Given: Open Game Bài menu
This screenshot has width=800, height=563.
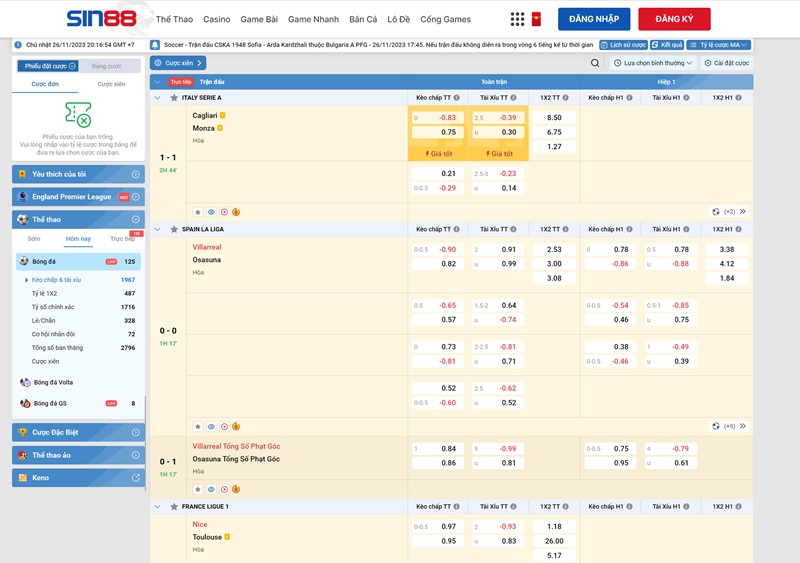Looking at the screenshot, I should click(x=259, y=19).
